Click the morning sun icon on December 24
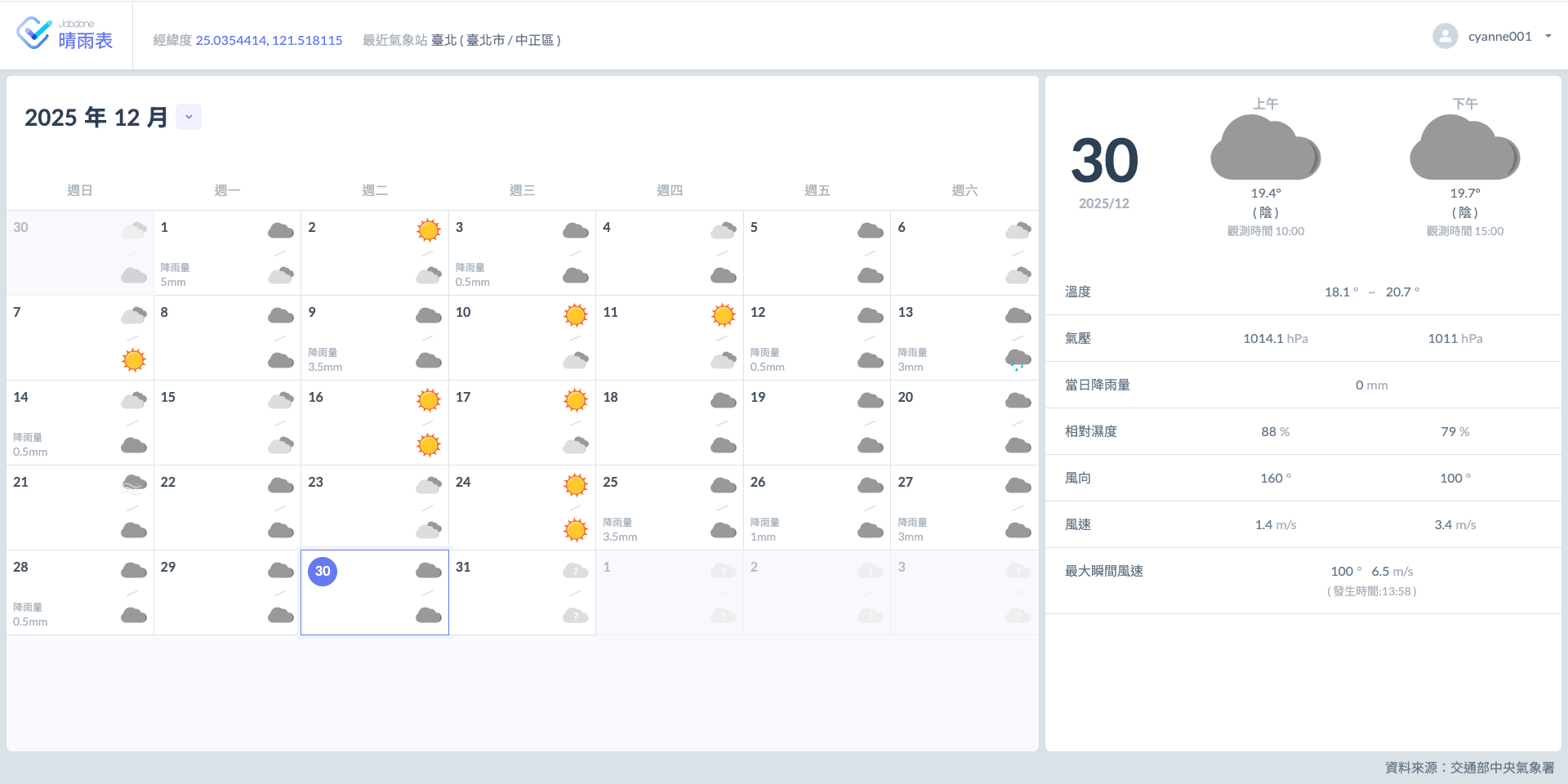 [576, 485]
